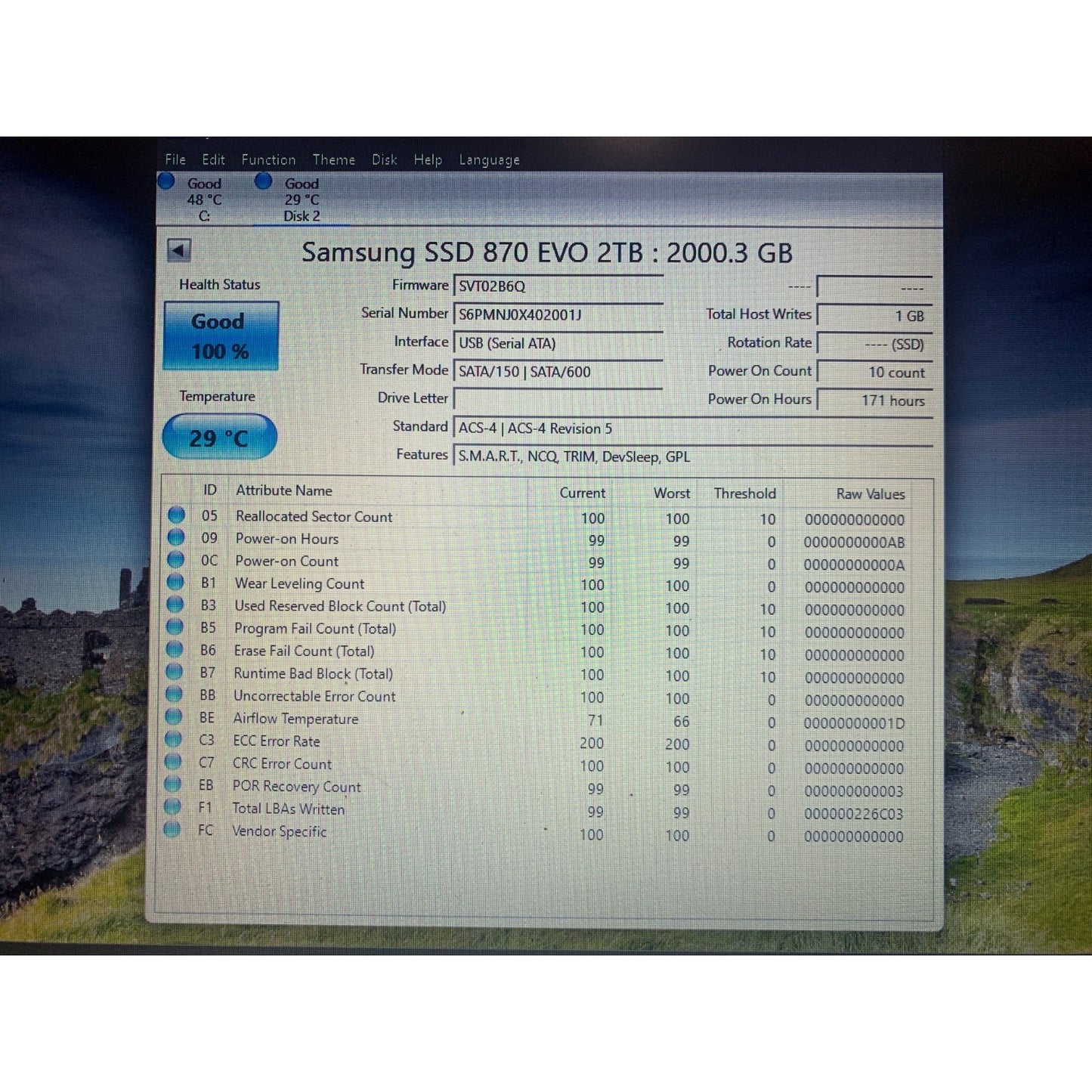
Task: Click the empty Drive Letter field
Action: click(x=558, y=399)
